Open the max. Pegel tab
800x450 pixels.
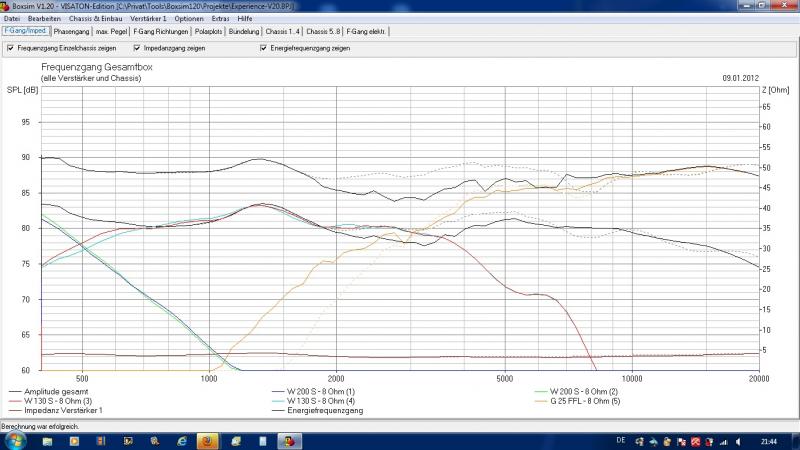[111, 32]
